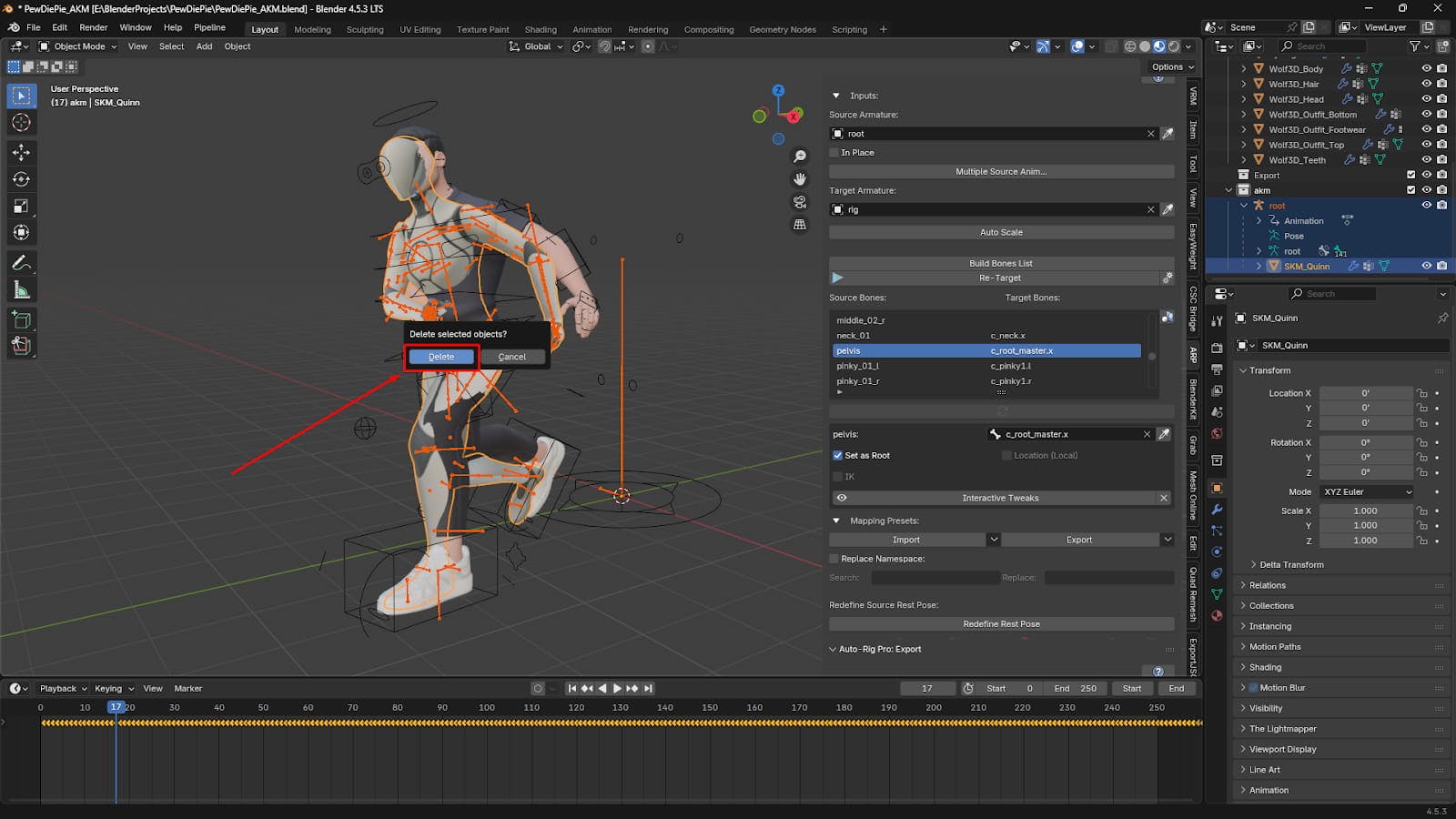1456x819 pixels.
Task: Uncheck the Set as Root checkbox
Action: click(838, 455)
